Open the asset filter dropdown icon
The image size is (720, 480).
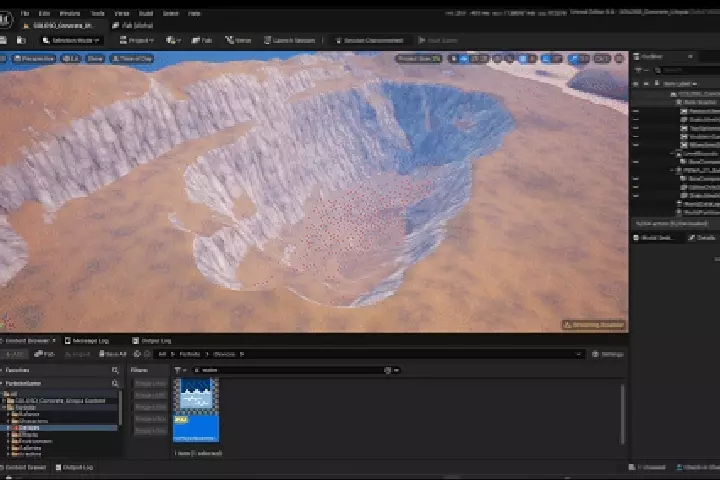(x=180, y=370)
